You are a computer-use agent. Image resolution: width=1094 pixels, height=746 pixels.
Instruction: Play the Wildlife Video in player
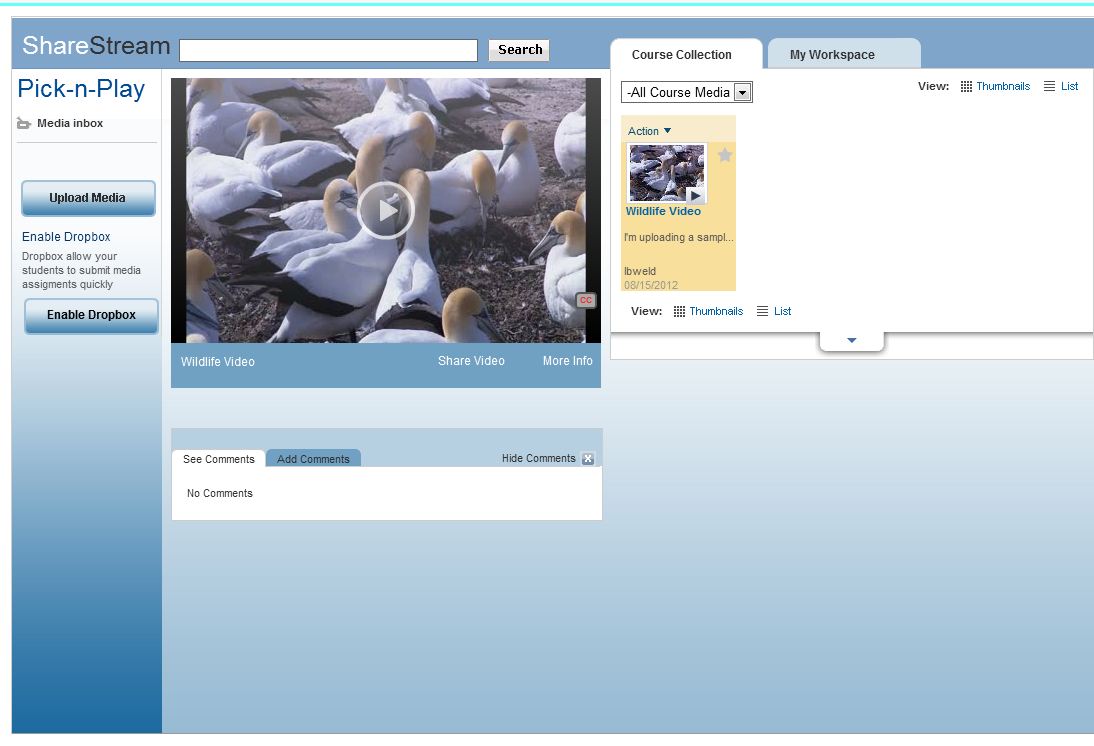(386, 210)
